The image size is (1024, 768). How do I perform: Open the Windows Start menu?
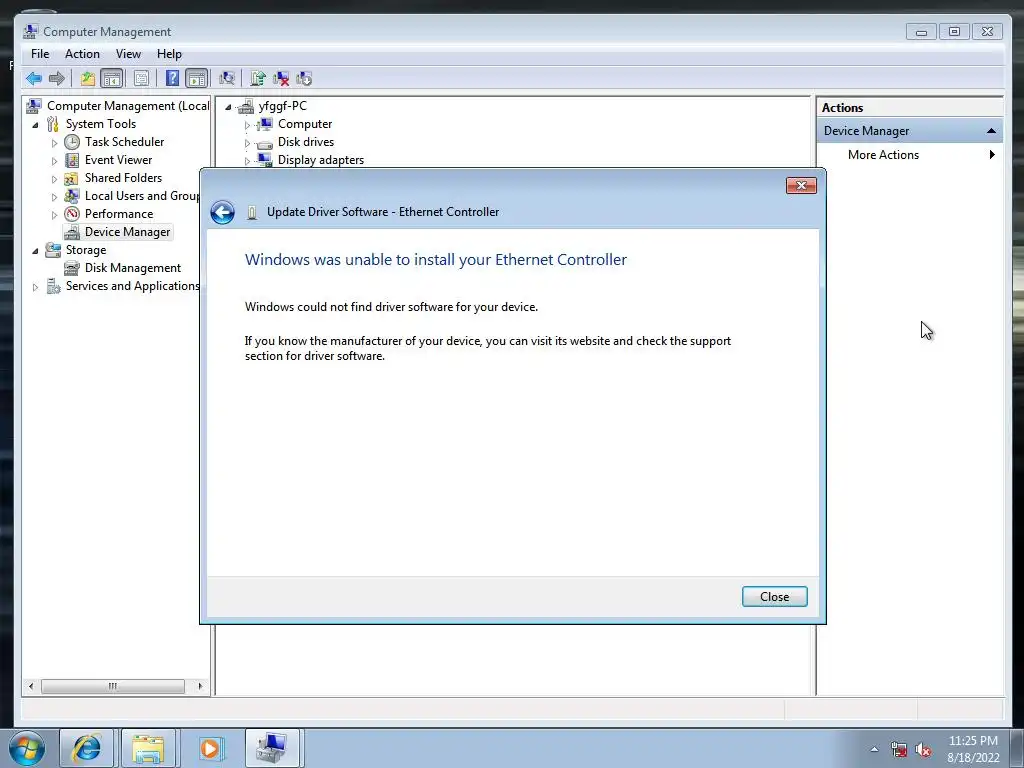pos(27,748)
